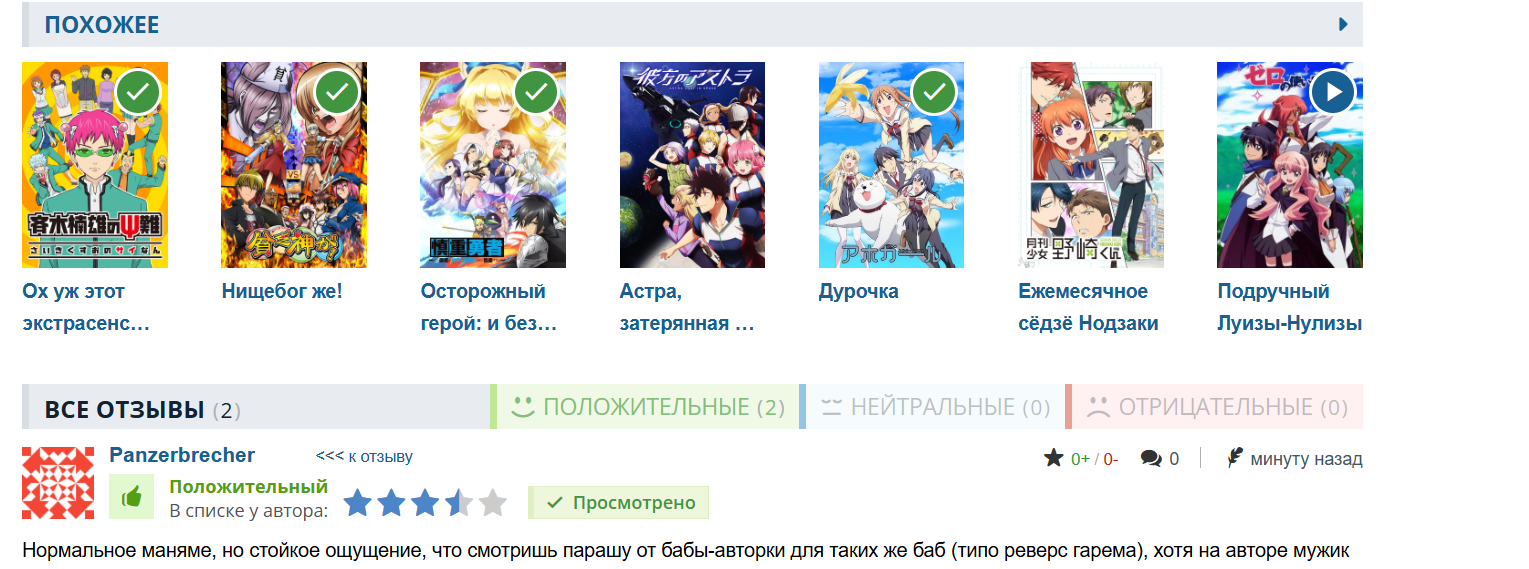Click checkmark badge on Нищебог же poster
1529x569 pixels.
337,92
